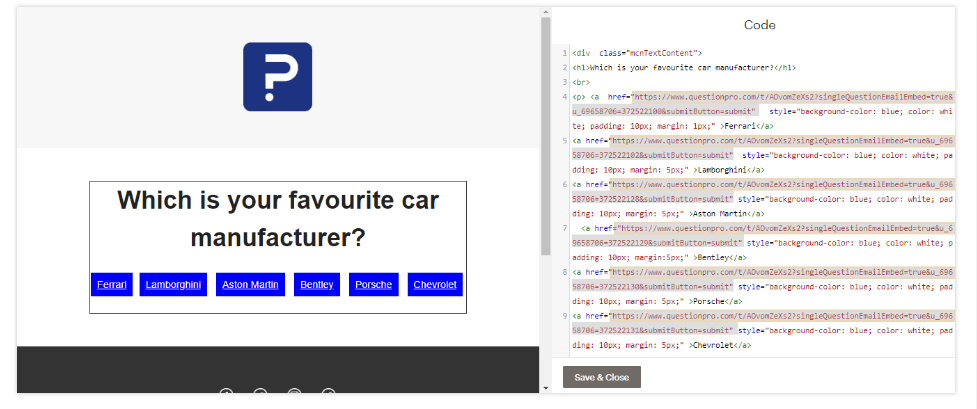
Task: Click the preview scrollbar down arrow
Action: pyautogui.click(x=545, y=388)
